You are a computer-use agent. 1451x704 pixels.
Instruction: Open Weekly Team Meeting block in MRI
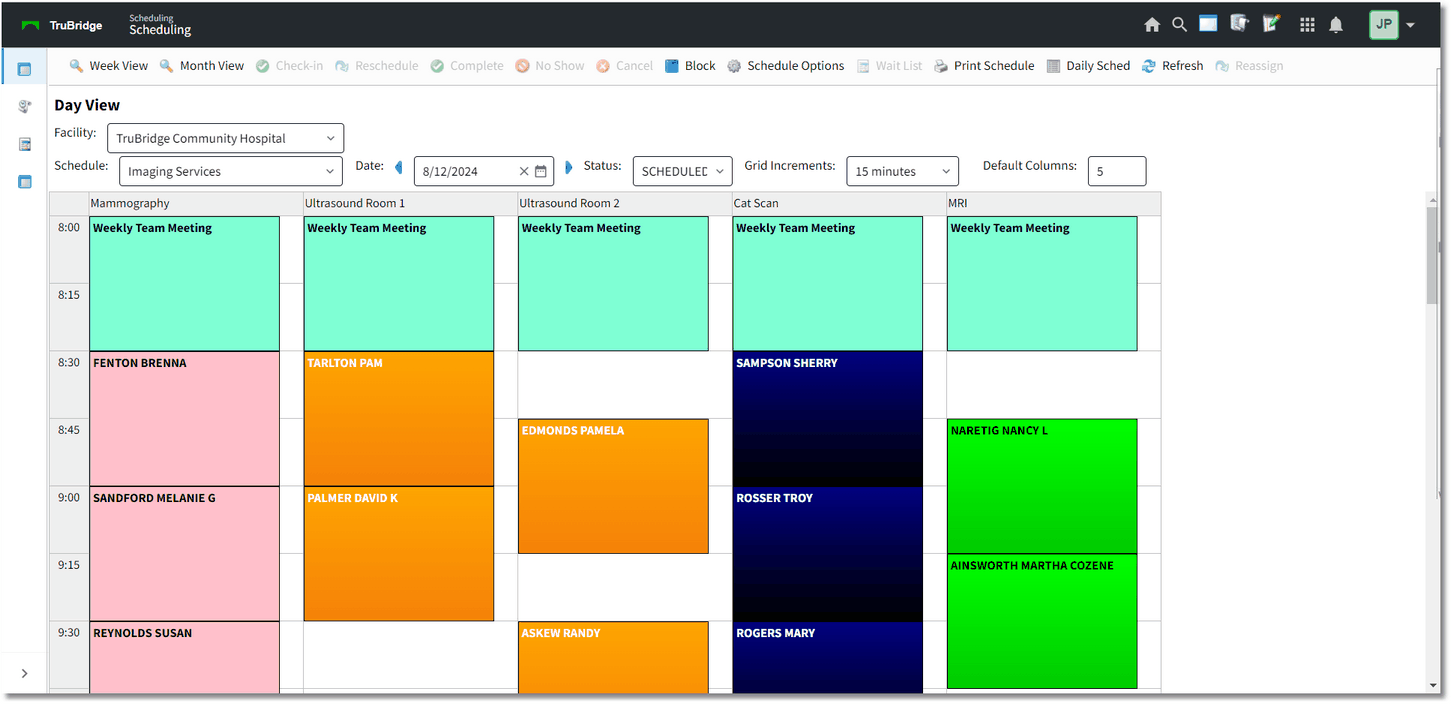[1042, 284]
